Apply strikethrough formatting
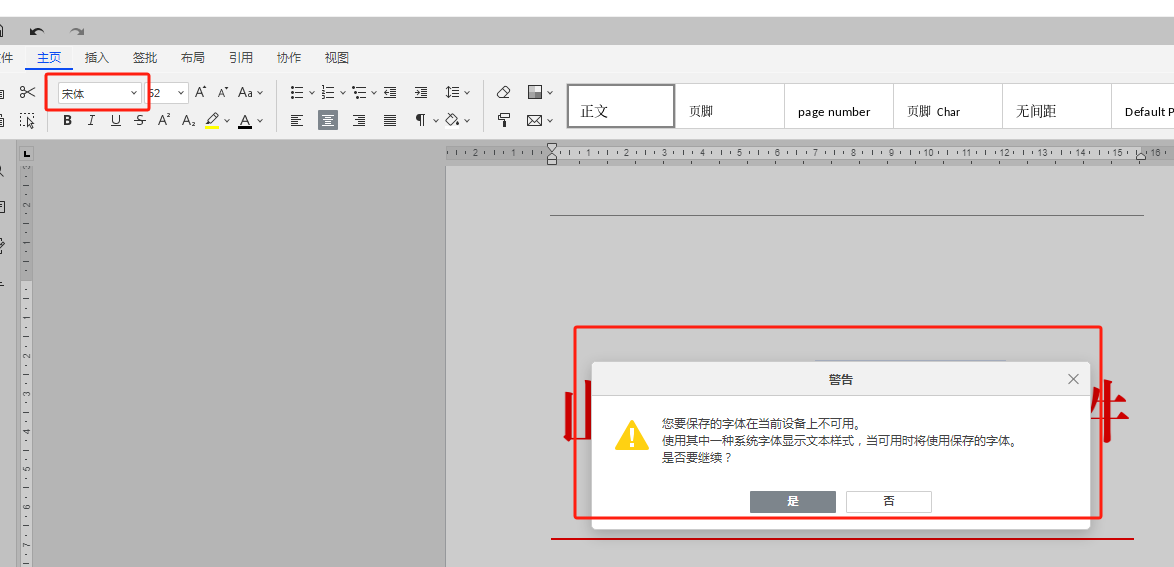This screenshot has width=1174, height=567. click(140, 120)
